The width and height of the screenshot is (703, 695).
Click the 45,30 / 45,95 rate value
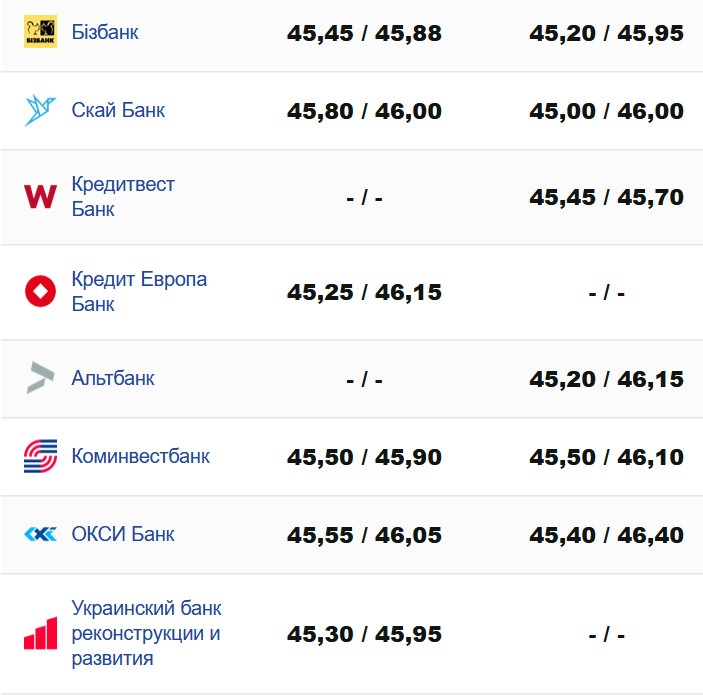pos(364,635)
